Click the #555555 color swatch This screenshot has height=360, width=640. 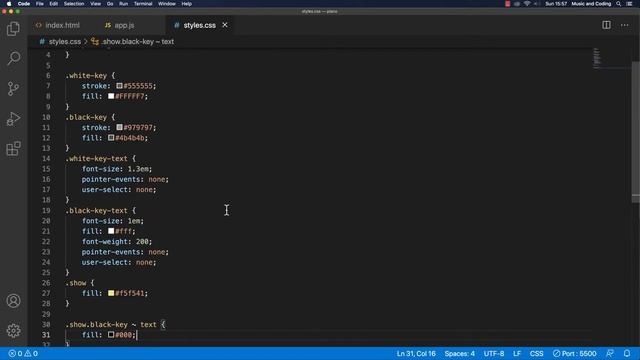coord(119,86)
